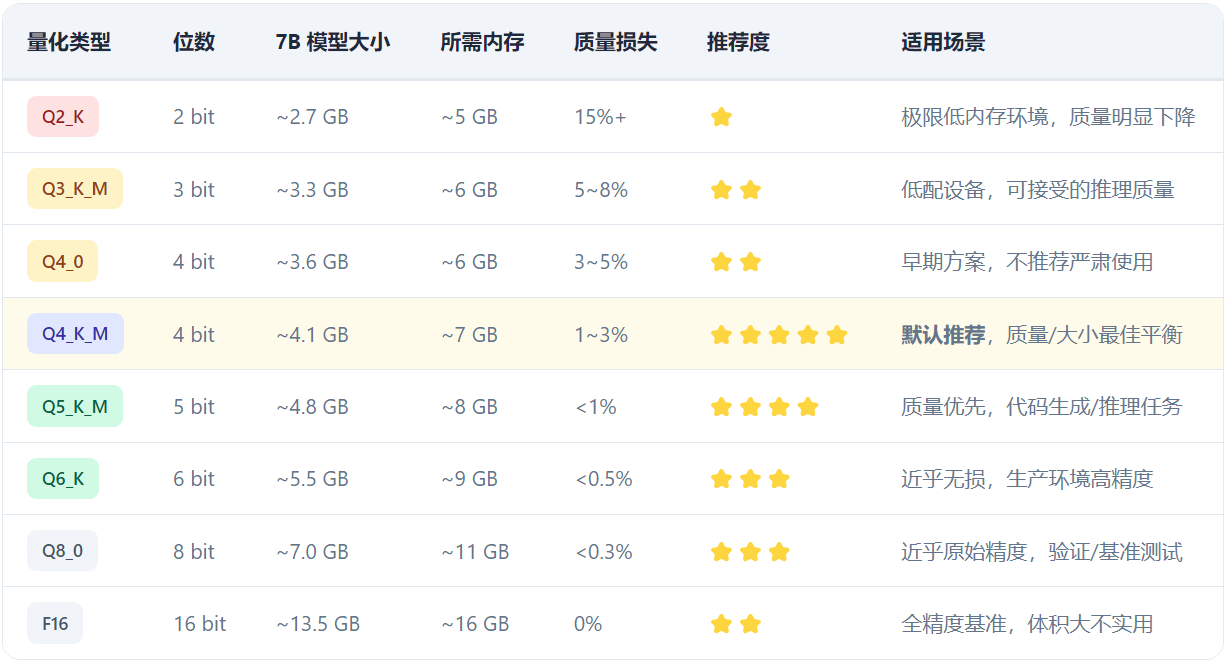Image resolution: width=1228 pixels, height=667 pixels.
Task: Click the first star in the Q8_0 row
Action: point(721,552)
